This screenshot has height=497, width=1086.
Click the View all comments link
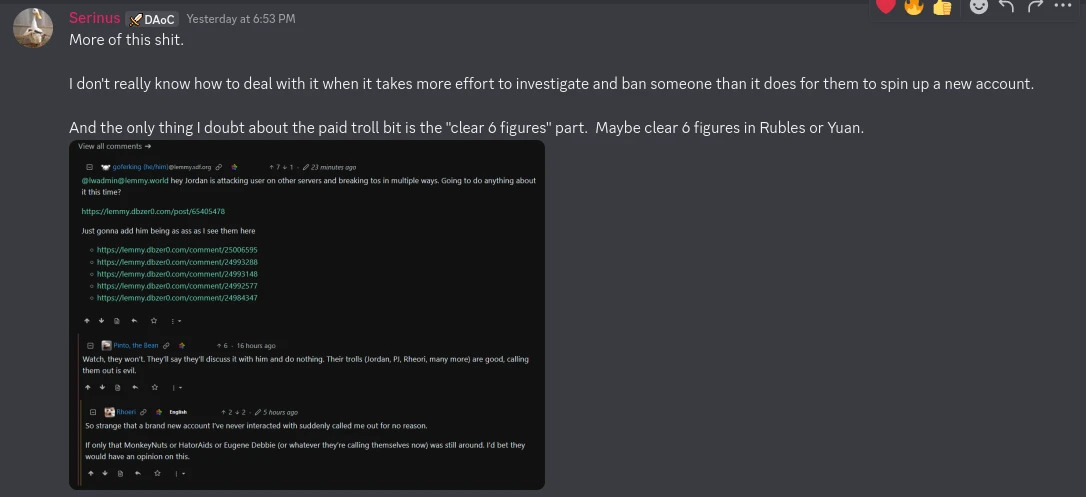pos(114,146)
